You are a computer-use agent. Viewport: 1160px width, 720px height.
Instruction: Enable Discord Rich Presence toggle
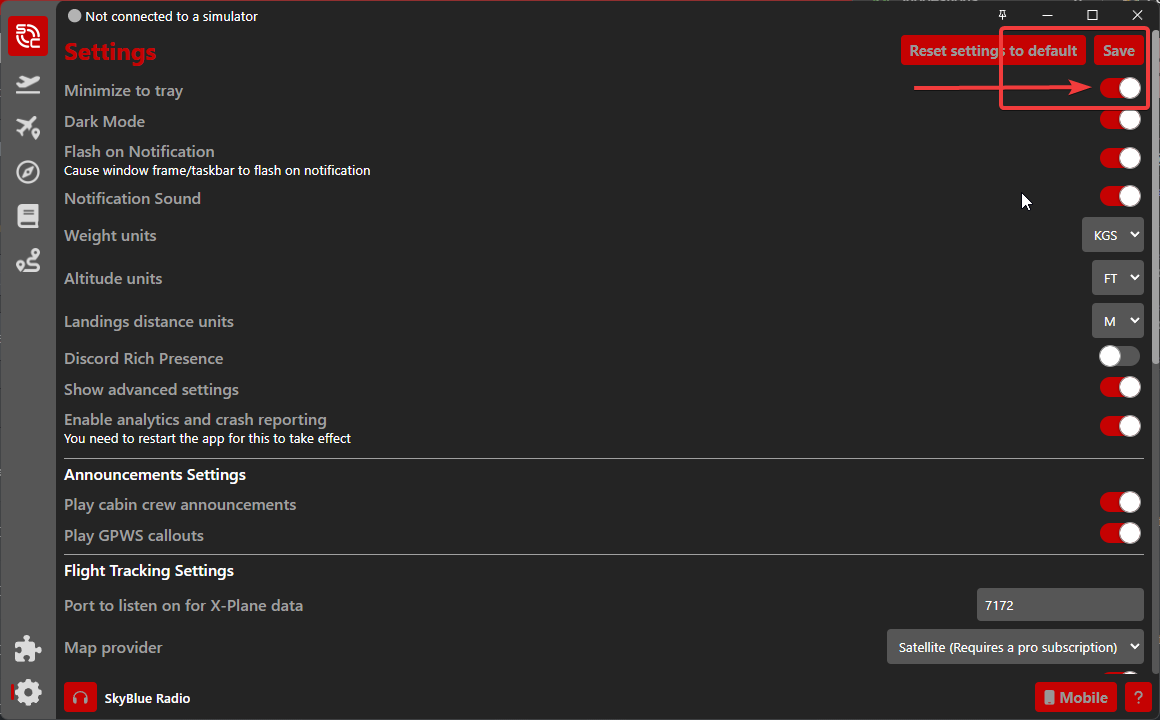(x=1119, y=356)
